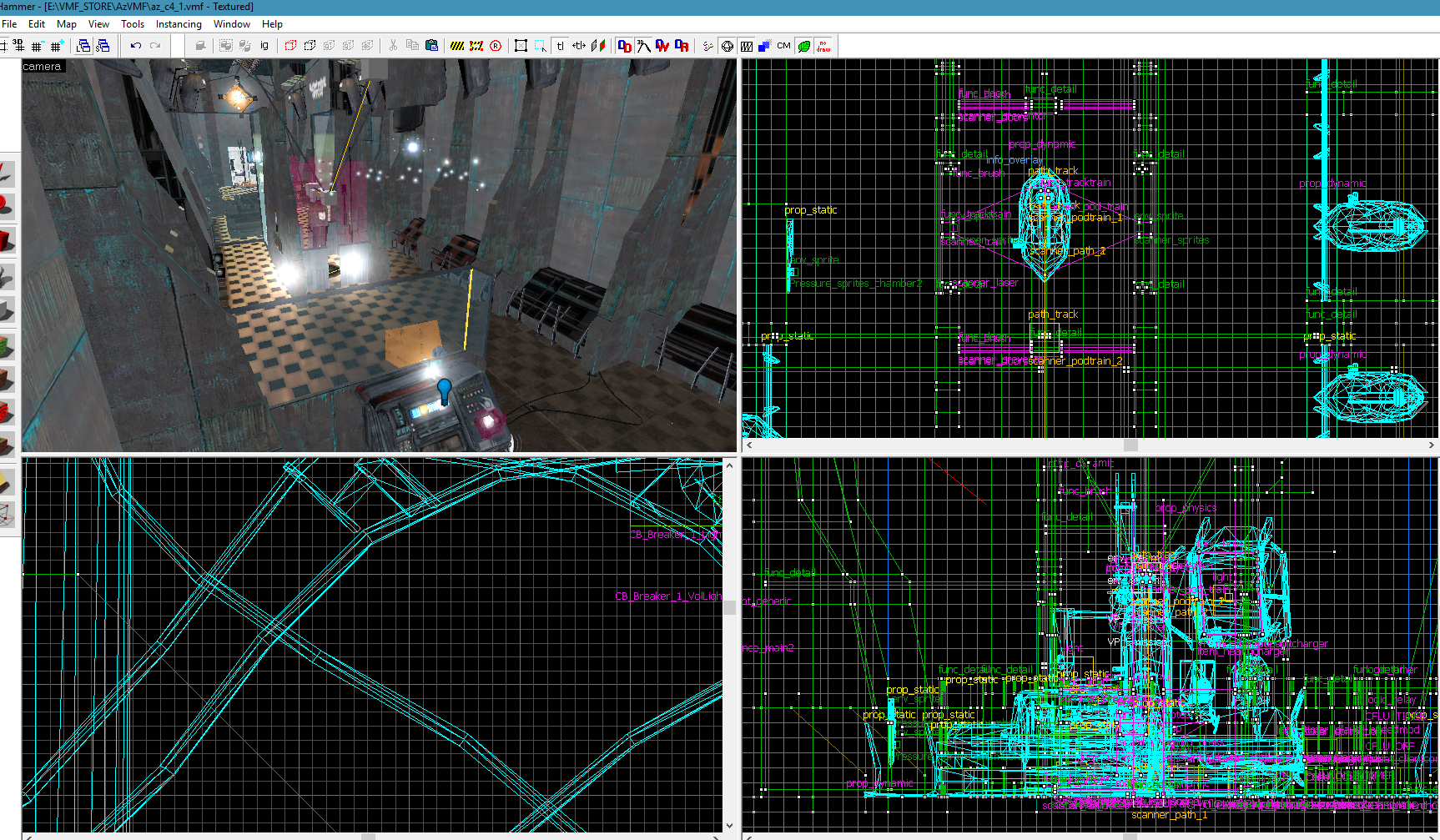Toggle the select-by-handles button
The image size is (1440, 840).
521,46
